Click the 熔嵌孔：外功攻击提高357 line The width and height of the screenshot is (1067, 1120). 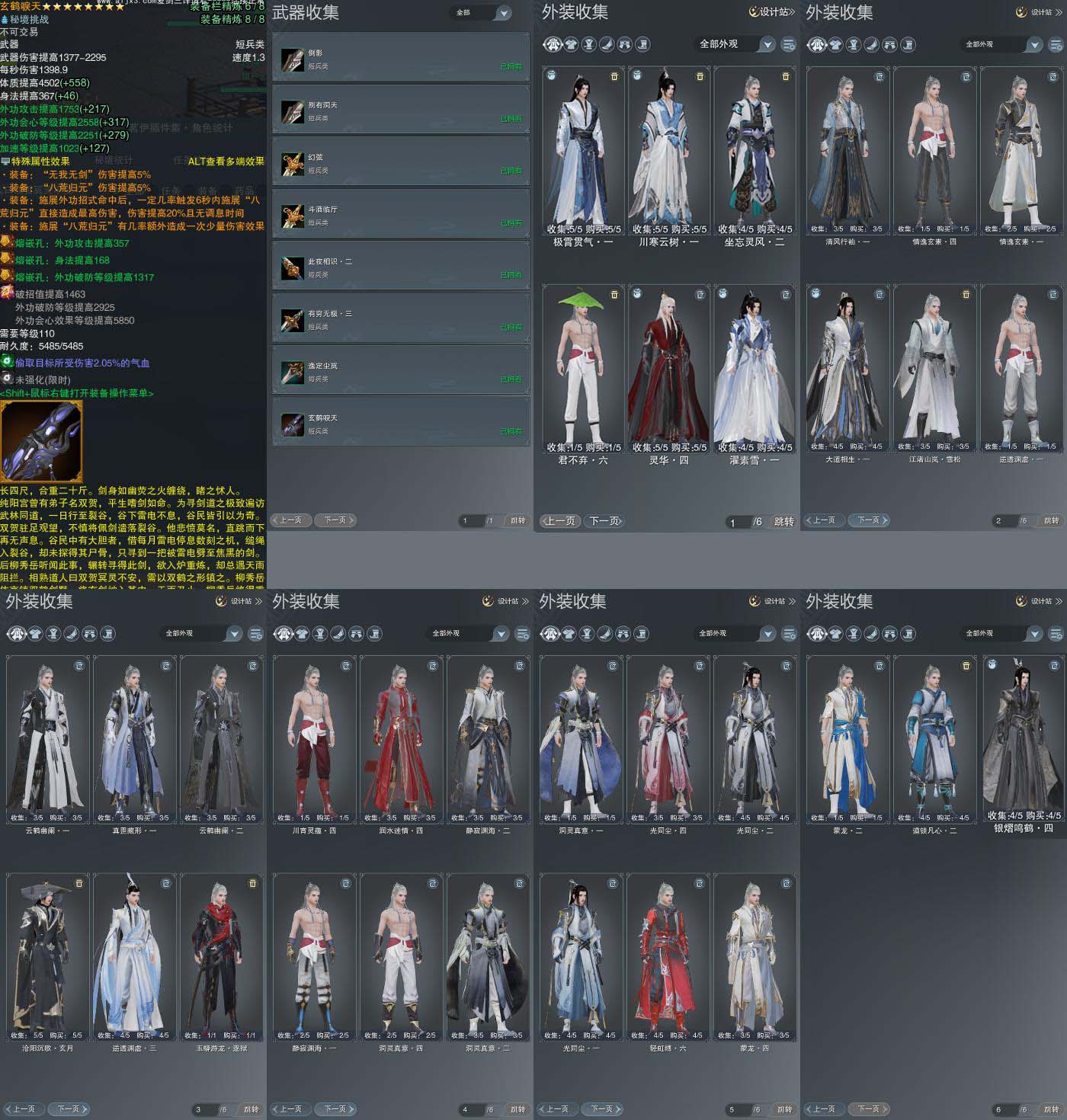(72, 244)
